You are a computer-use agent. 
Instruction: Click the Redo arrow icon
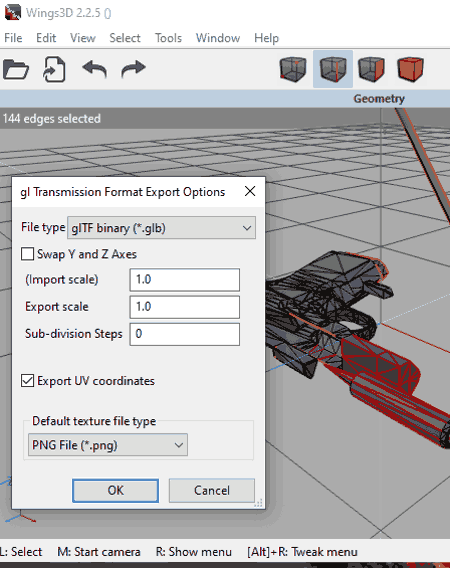(133, 69)
